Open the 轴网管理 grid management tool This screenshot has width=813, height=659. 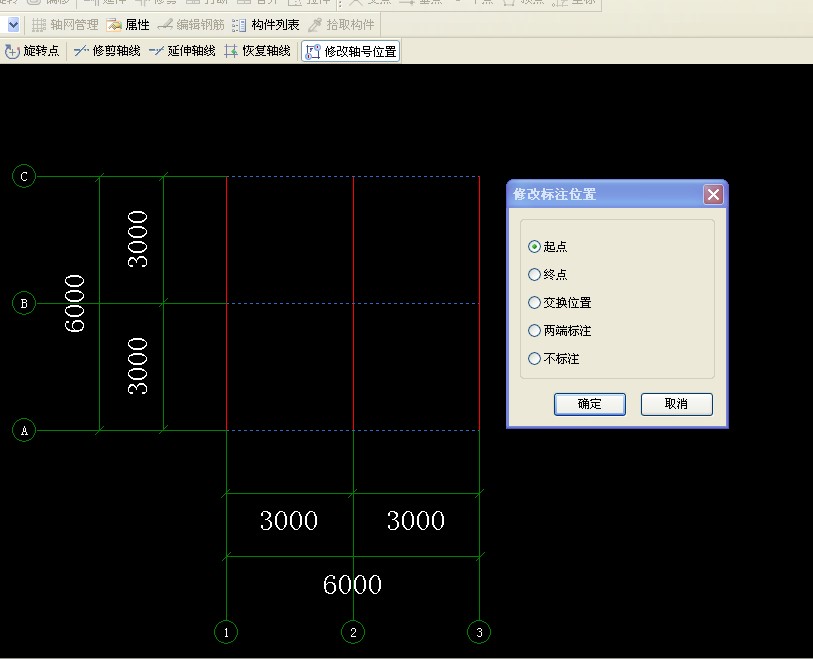[x=65, y=24]
